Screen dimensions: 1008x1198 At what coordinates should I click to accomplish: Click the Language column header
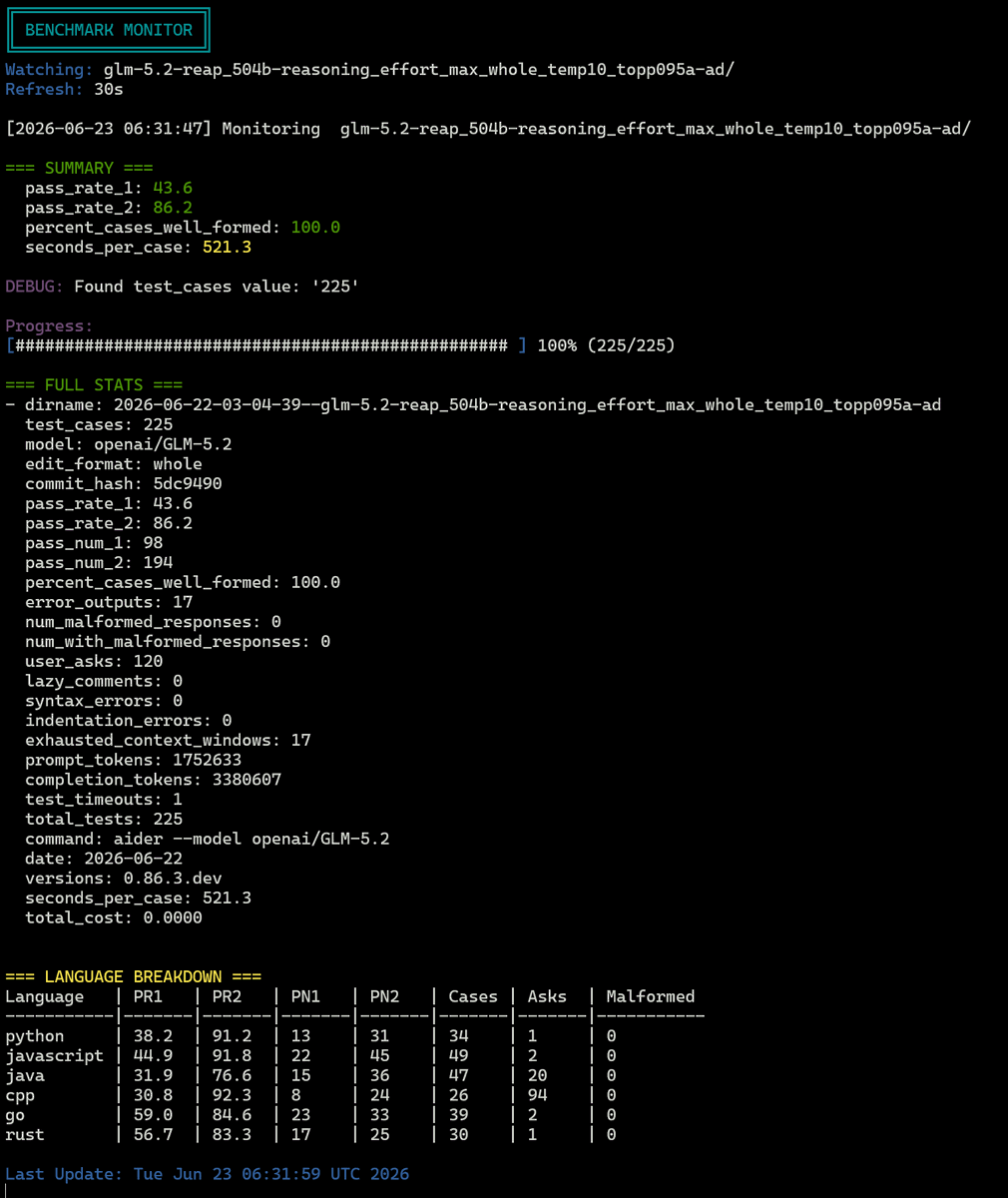pos(45,996)
